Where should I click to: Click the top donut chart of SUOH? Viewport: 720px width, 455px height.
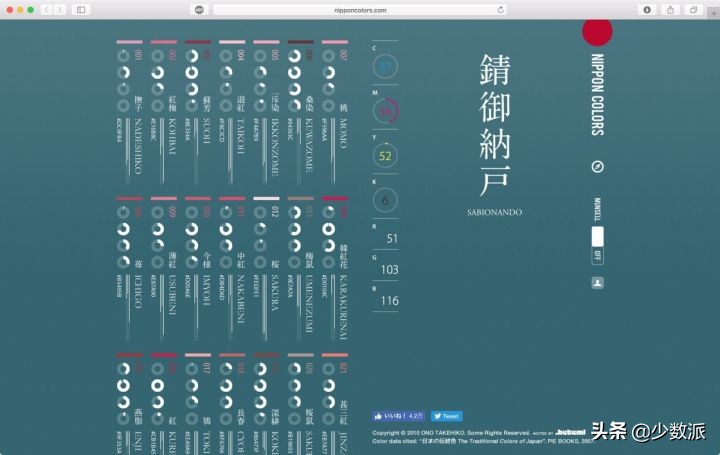click(x=192, y=56)
